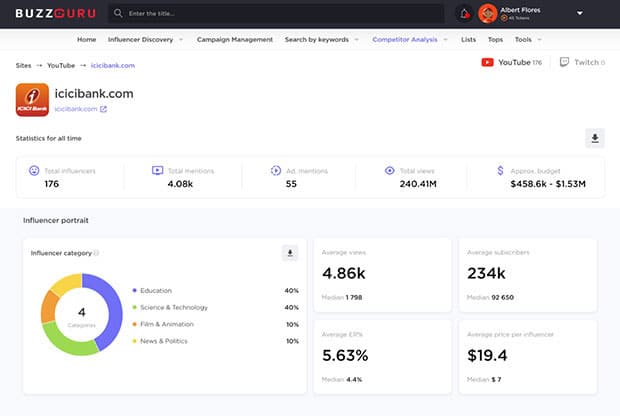The image size is (620, 416).
Task: Switch to the Twitch platform tab
Action: [582, 62]
